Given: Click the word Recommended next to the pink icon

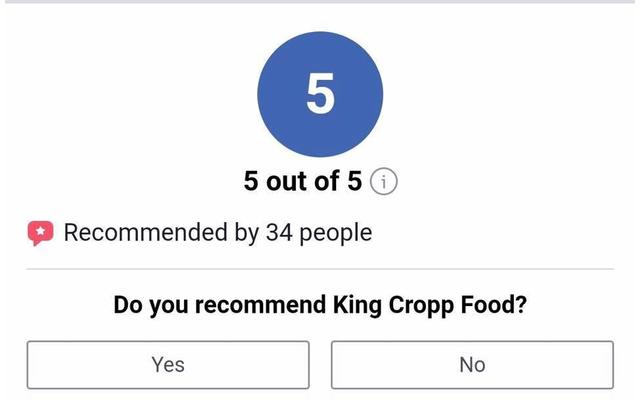Looking at the screenshot, I should click(x=145, y=233).
